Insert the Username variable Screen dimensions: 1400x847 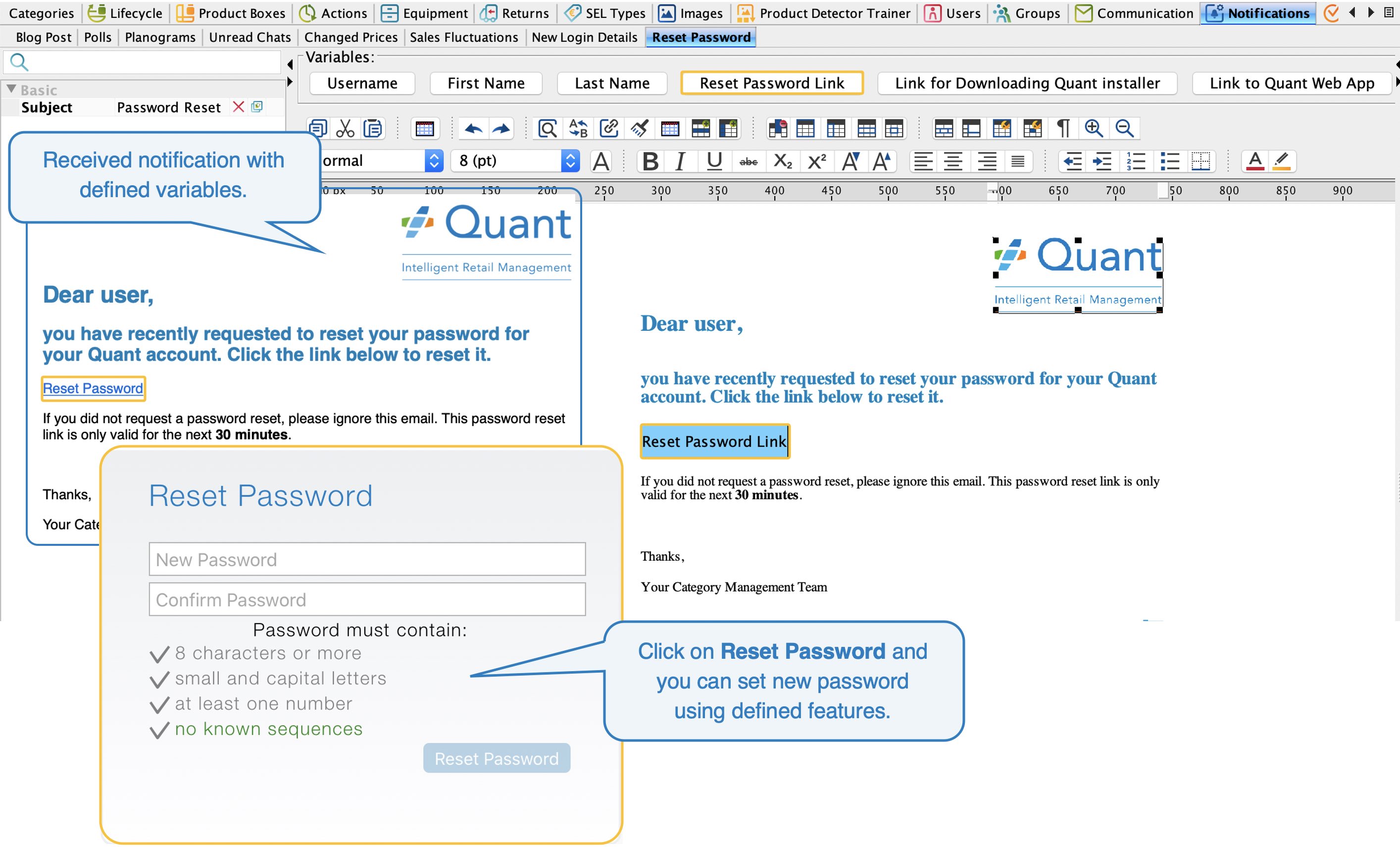pyautogui.click(x=362, y=84)
